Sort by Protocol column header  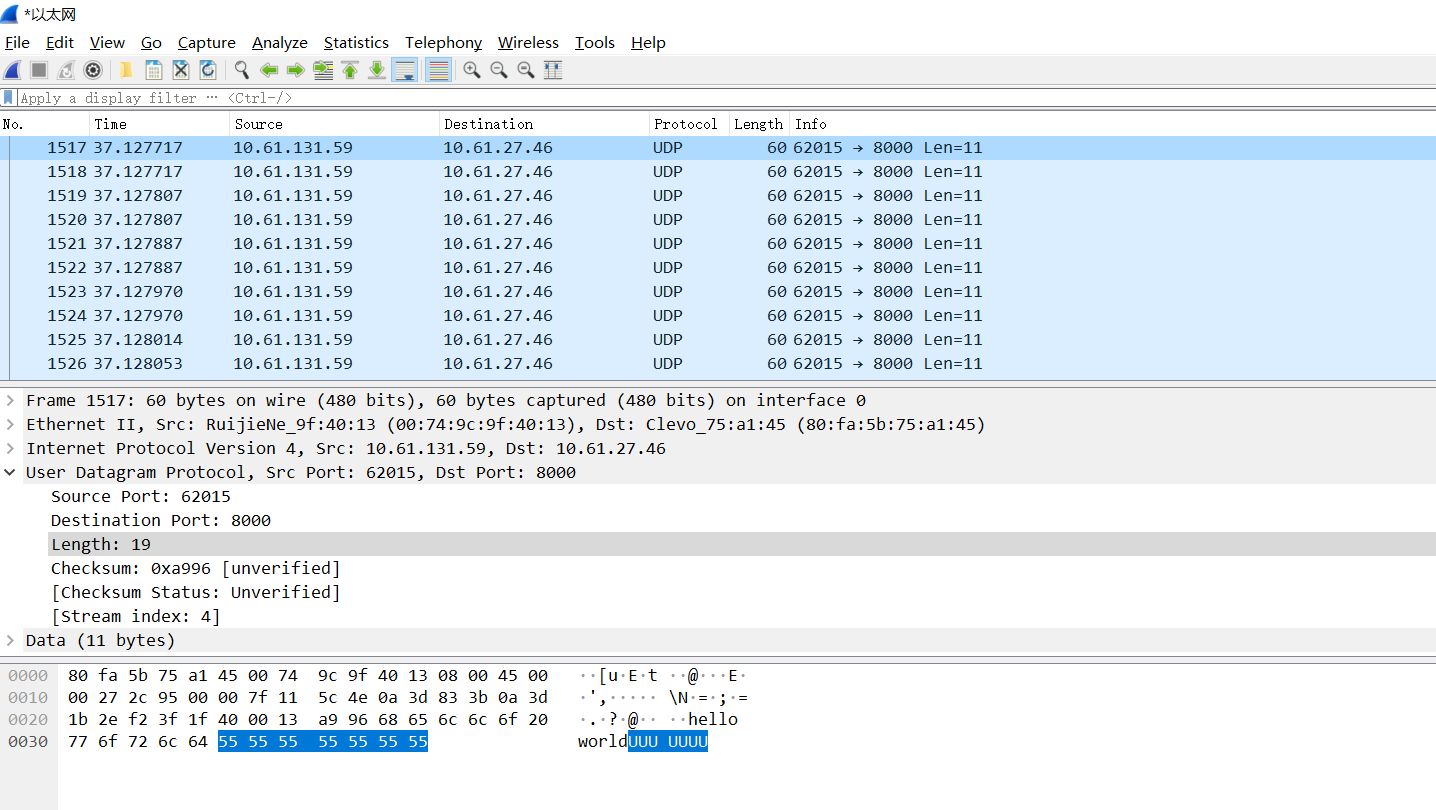690,124
